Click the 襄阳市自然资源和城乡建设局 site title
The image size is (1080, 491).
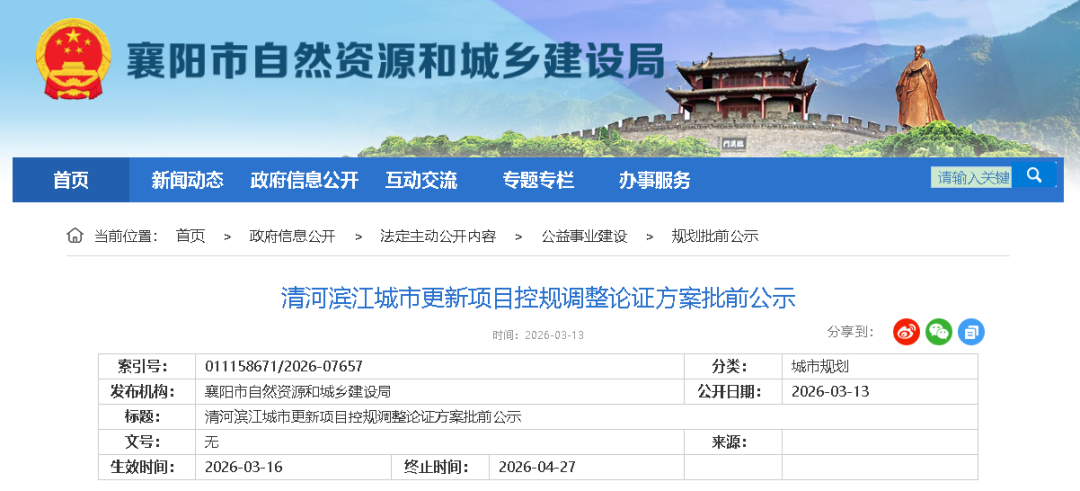(395, 62)
